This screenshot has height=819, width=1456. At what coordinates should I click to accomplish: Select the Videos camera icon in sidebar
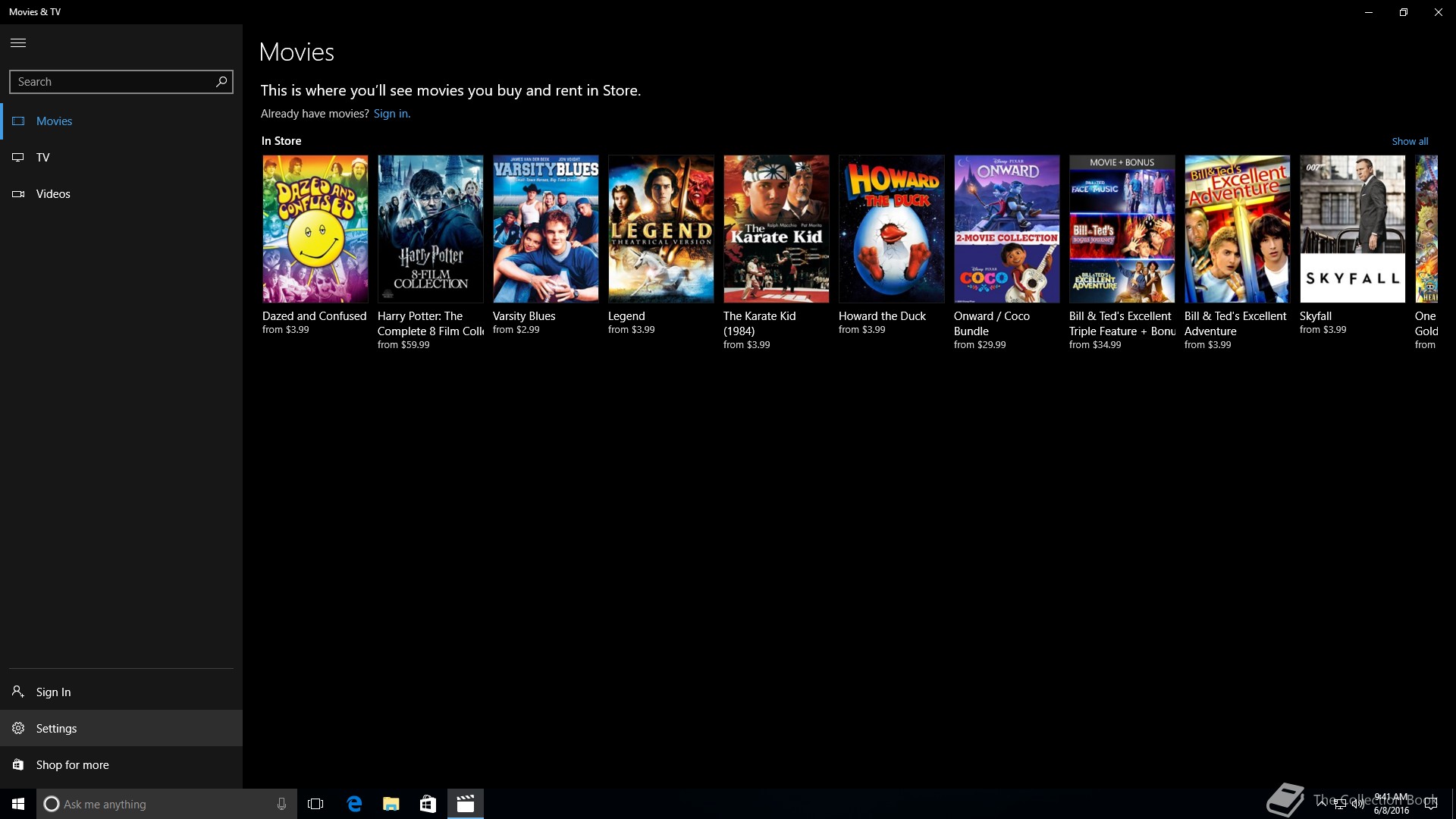[x=18, y=194]
